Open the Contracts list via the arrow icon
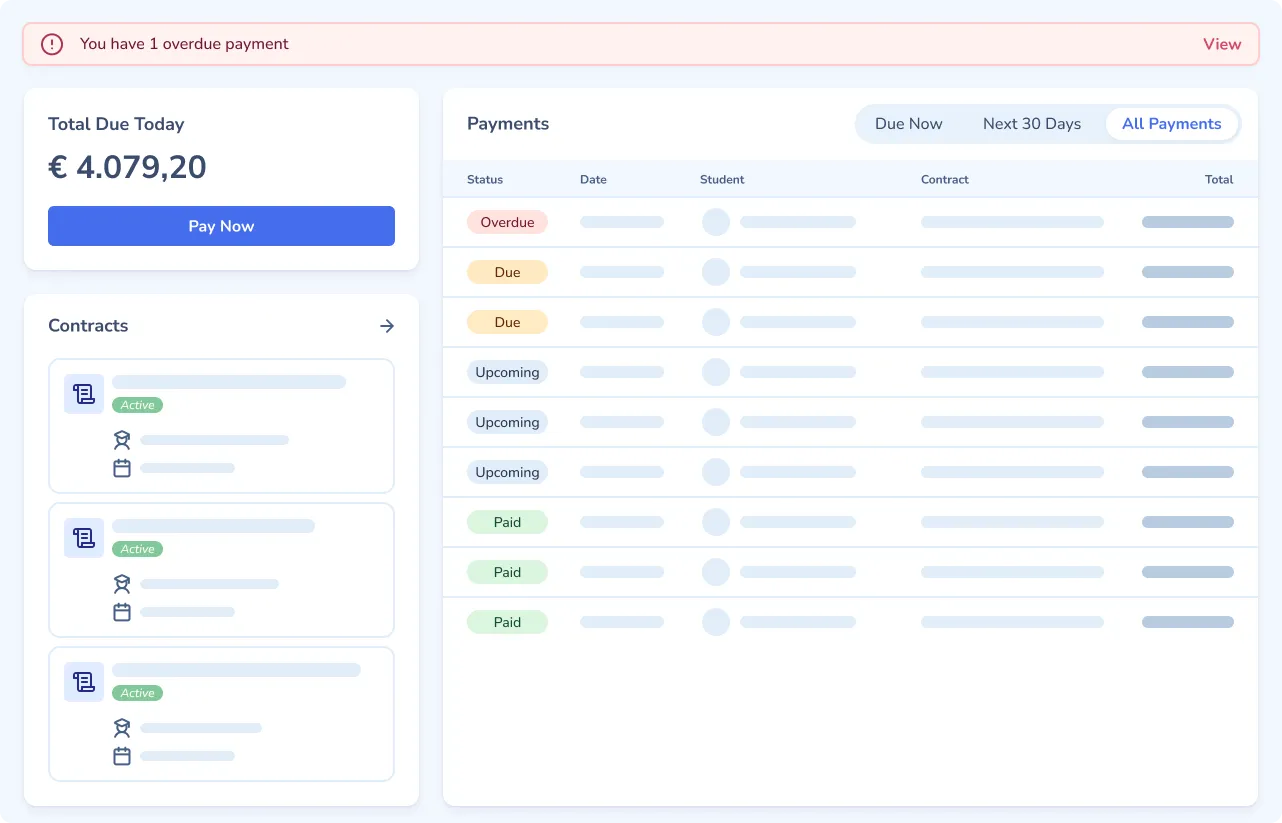 [387, 325]
